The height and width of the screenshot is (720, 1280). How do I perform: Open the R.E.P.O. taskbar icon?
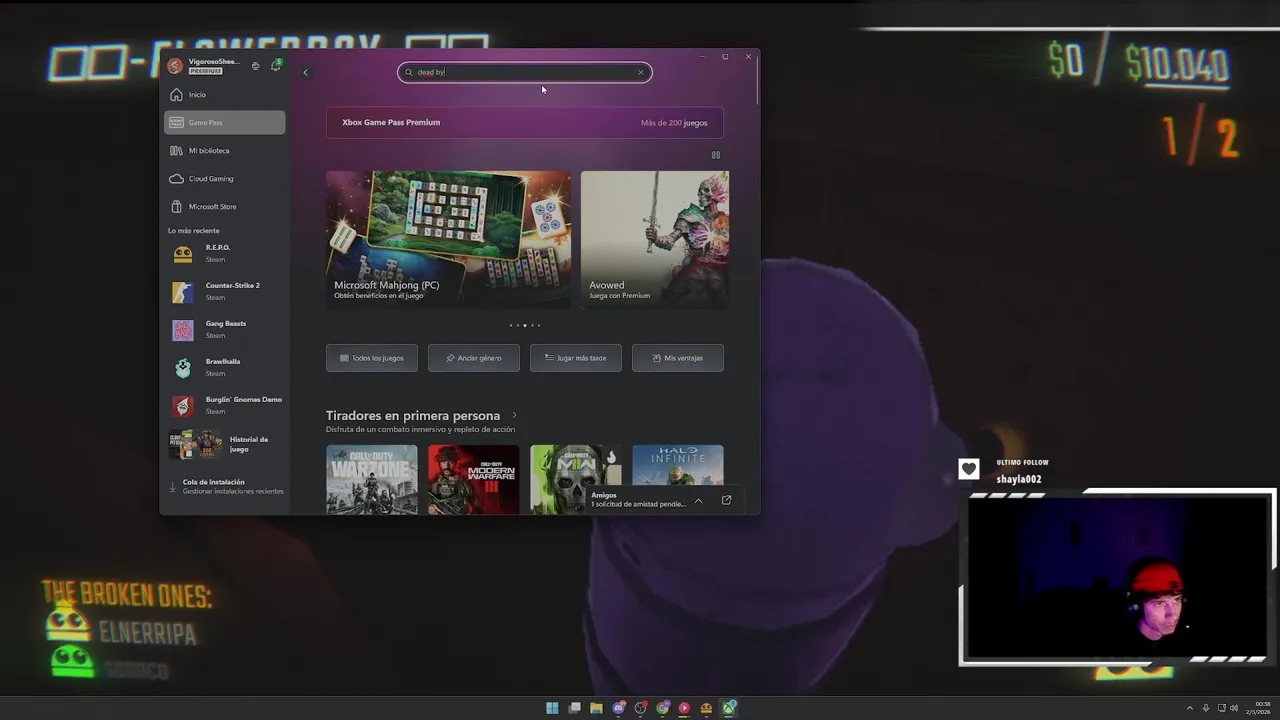(706, 708)
